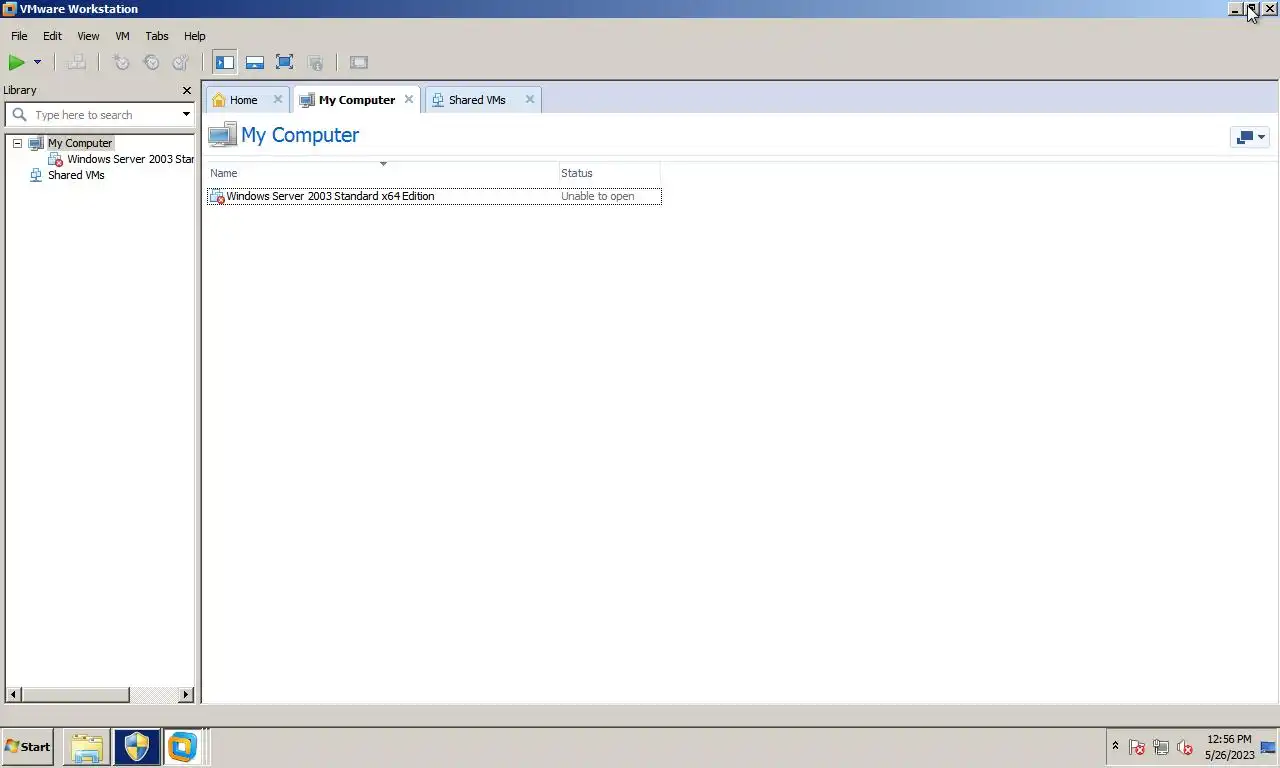Viewport: 1280px width, 768px height.
Task: Open the Edit menu
Action: tap(52, 36)
